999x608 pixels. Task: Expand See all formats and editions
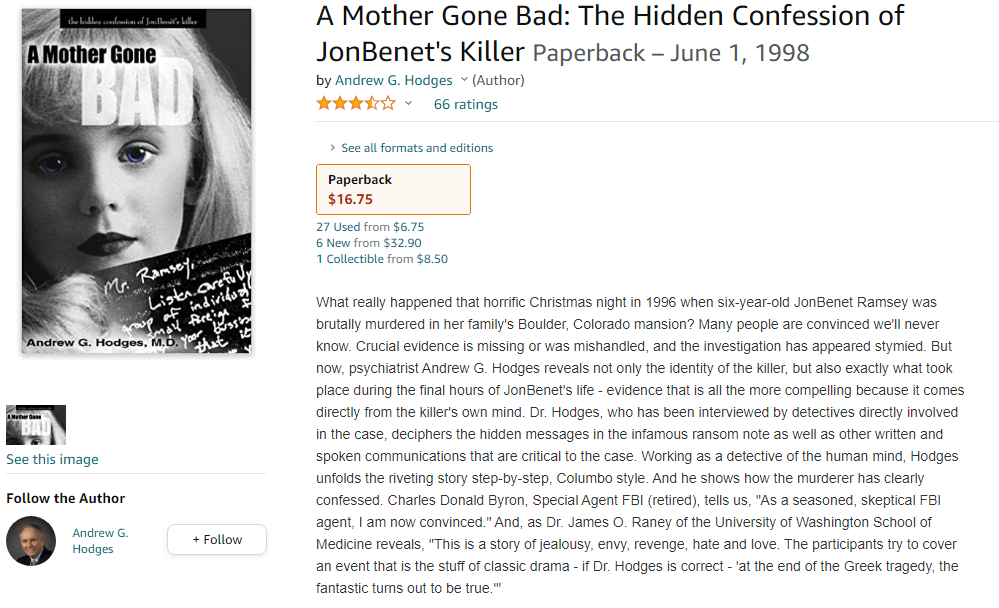click(416, 148)
